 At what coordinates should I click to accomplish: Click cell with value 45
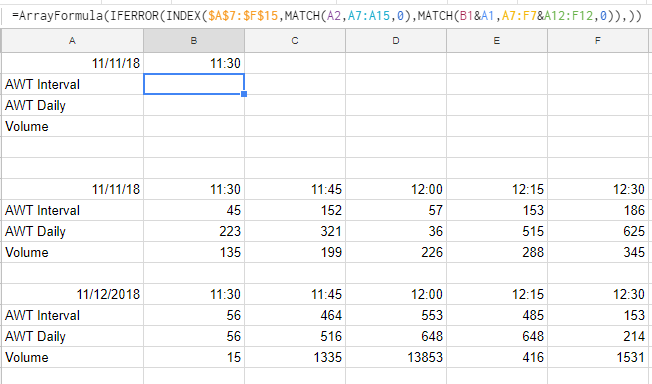click(x=194, y=210)
